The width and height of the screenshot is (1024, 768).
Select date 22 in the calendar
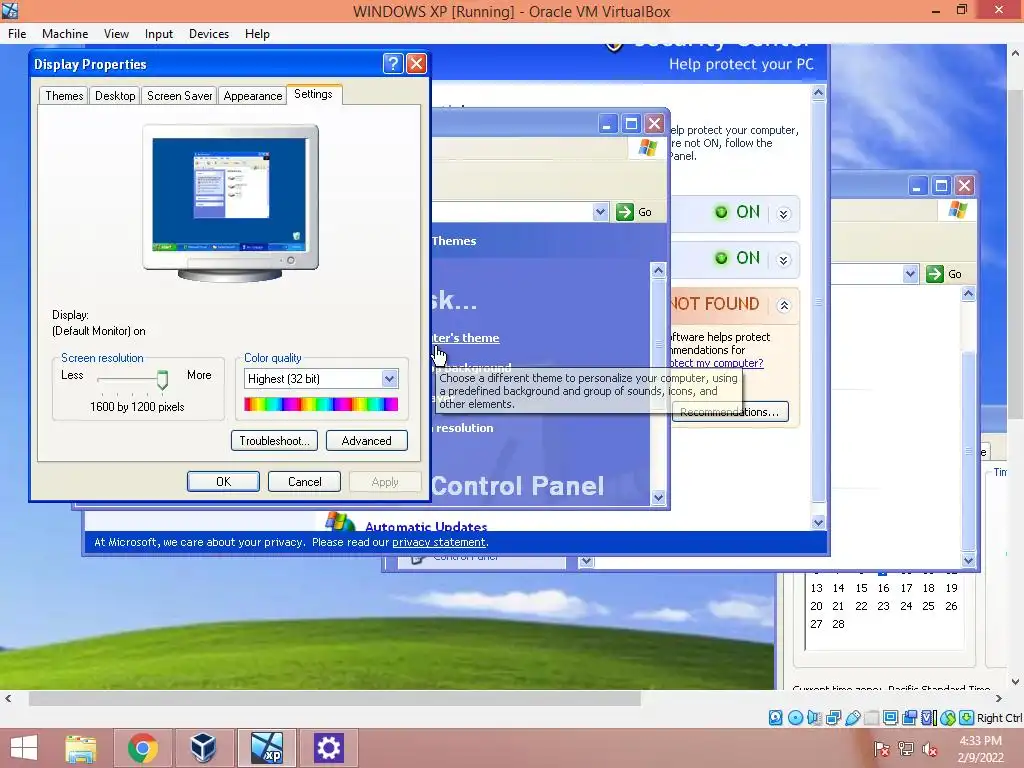pos(861,606)
